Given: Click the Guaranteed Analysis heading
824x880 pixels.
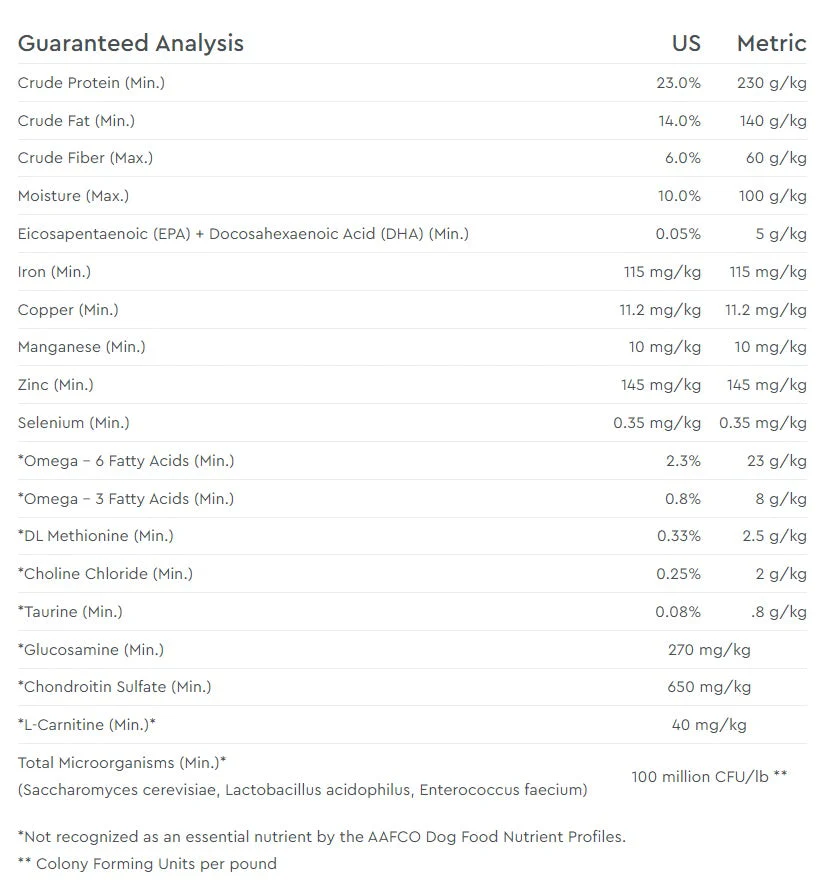Looking at the screenshot, I should (x=131, y=43).
